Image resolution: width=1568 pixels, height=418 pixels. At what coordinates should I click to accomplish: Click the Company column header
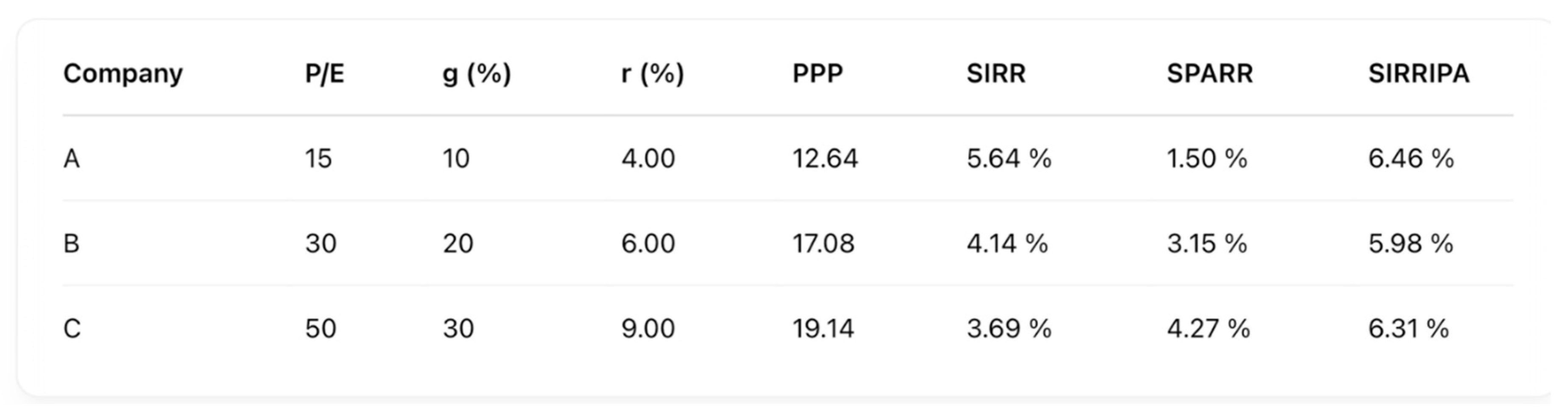click(123, 74)
